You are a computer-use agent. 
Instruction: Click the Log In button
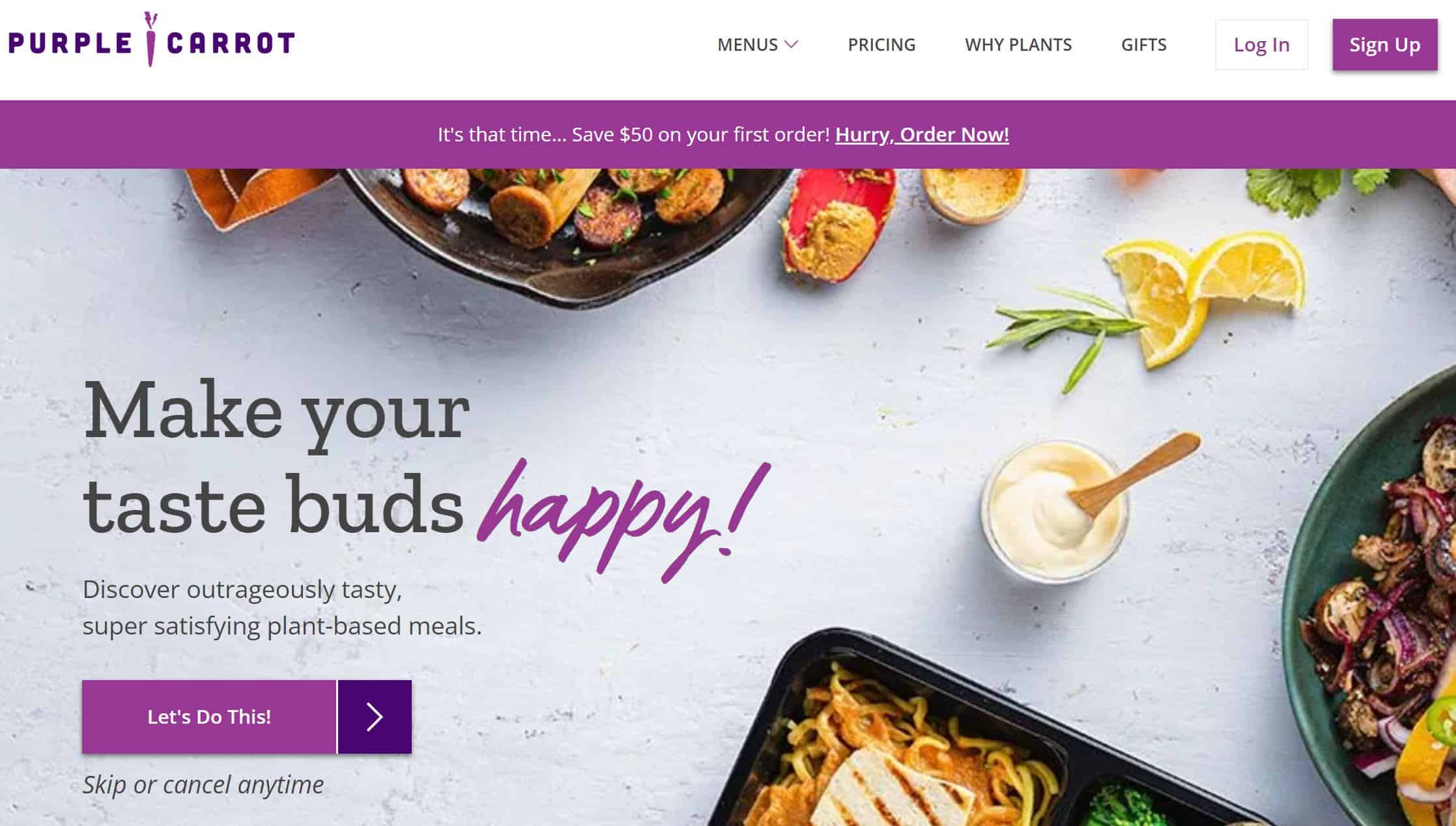point(1261,44)
